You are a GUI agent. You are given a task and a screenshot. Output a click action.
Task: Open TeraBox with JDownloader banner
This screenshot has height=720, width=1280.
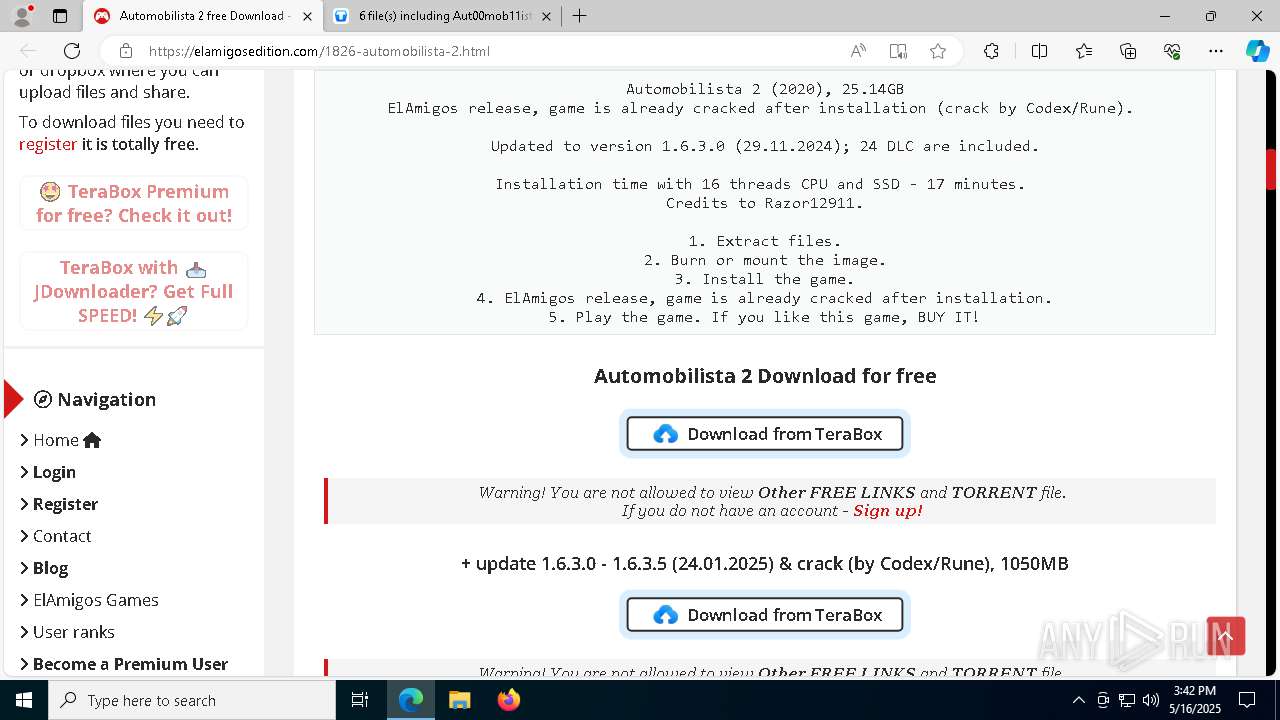134,291
